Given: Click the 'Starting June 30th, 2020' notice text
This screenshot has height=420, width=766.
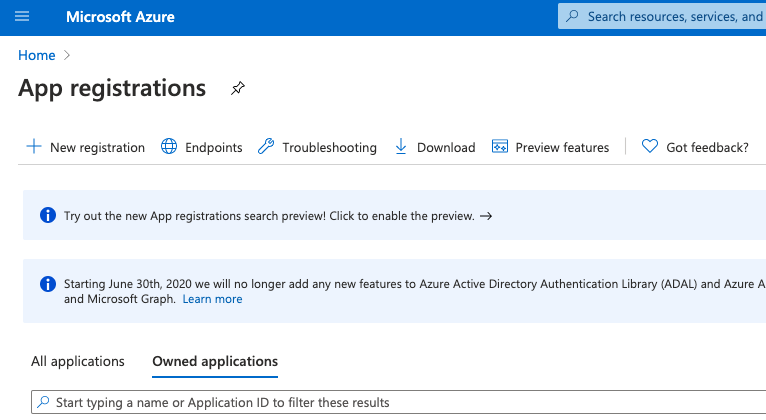Looking at the screenshot, I should tap(414, 291).
